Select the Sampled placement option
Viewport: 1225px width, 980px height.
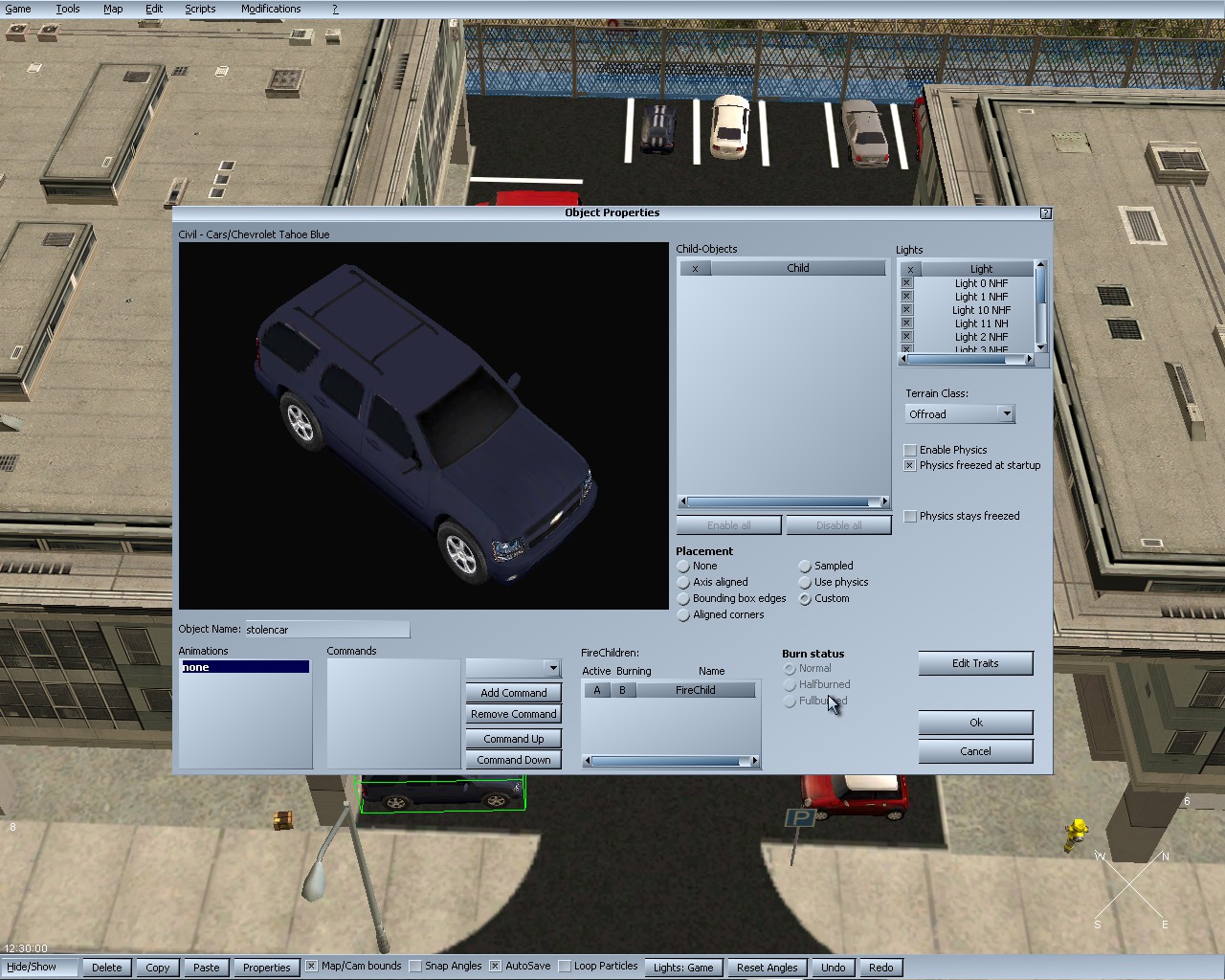(x=805, y=567)
